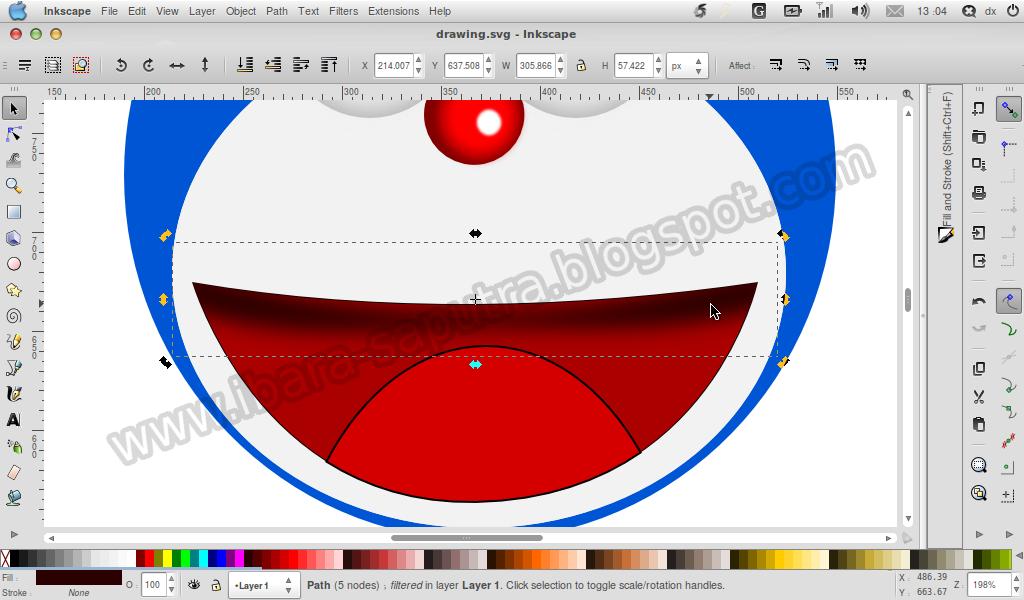Toggle Affect move gradients option
The image size is (1024, 600).
832,65
